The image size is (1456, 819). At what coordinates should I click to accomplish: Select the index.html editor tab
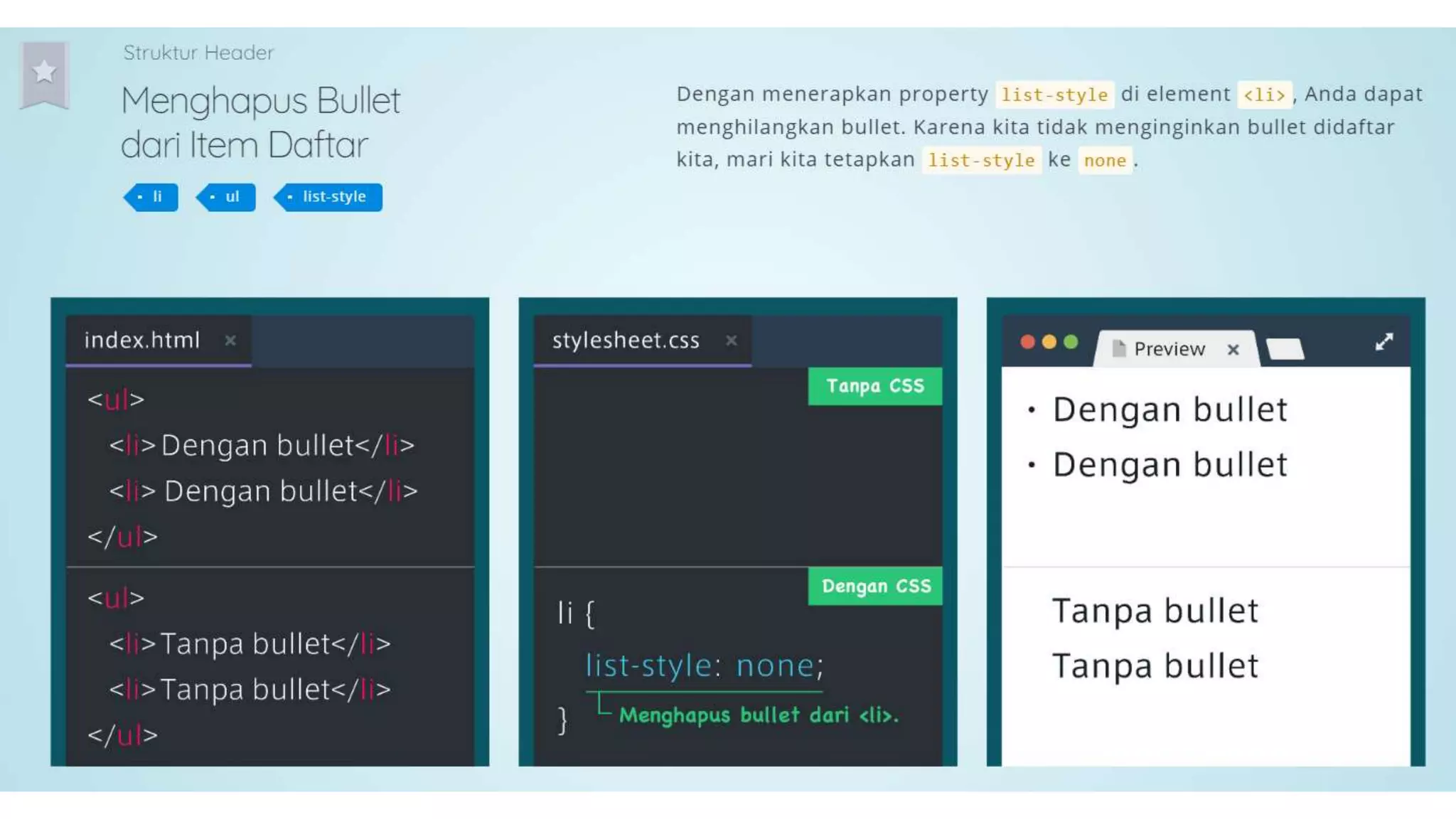tap(142, 341)
